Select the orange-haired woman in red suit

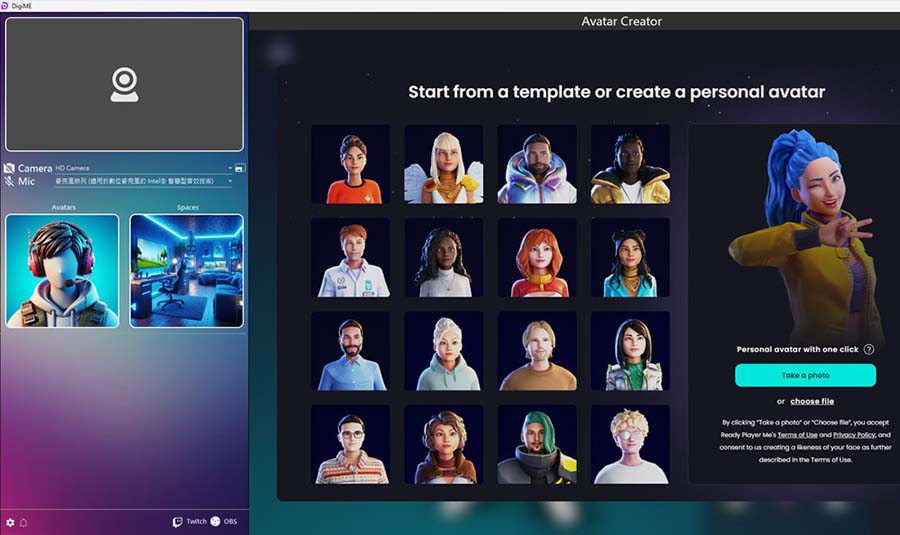[537, 258]
